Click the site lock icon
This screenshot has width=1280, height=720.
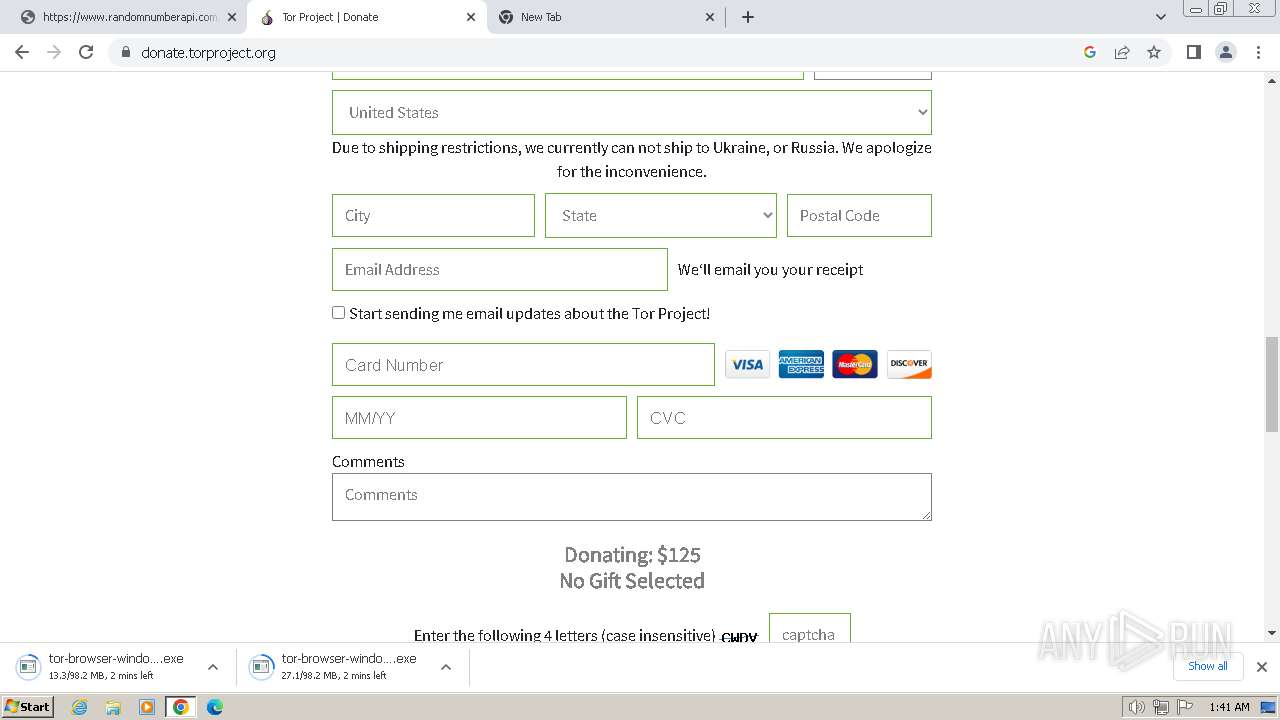tap(126, 53)
